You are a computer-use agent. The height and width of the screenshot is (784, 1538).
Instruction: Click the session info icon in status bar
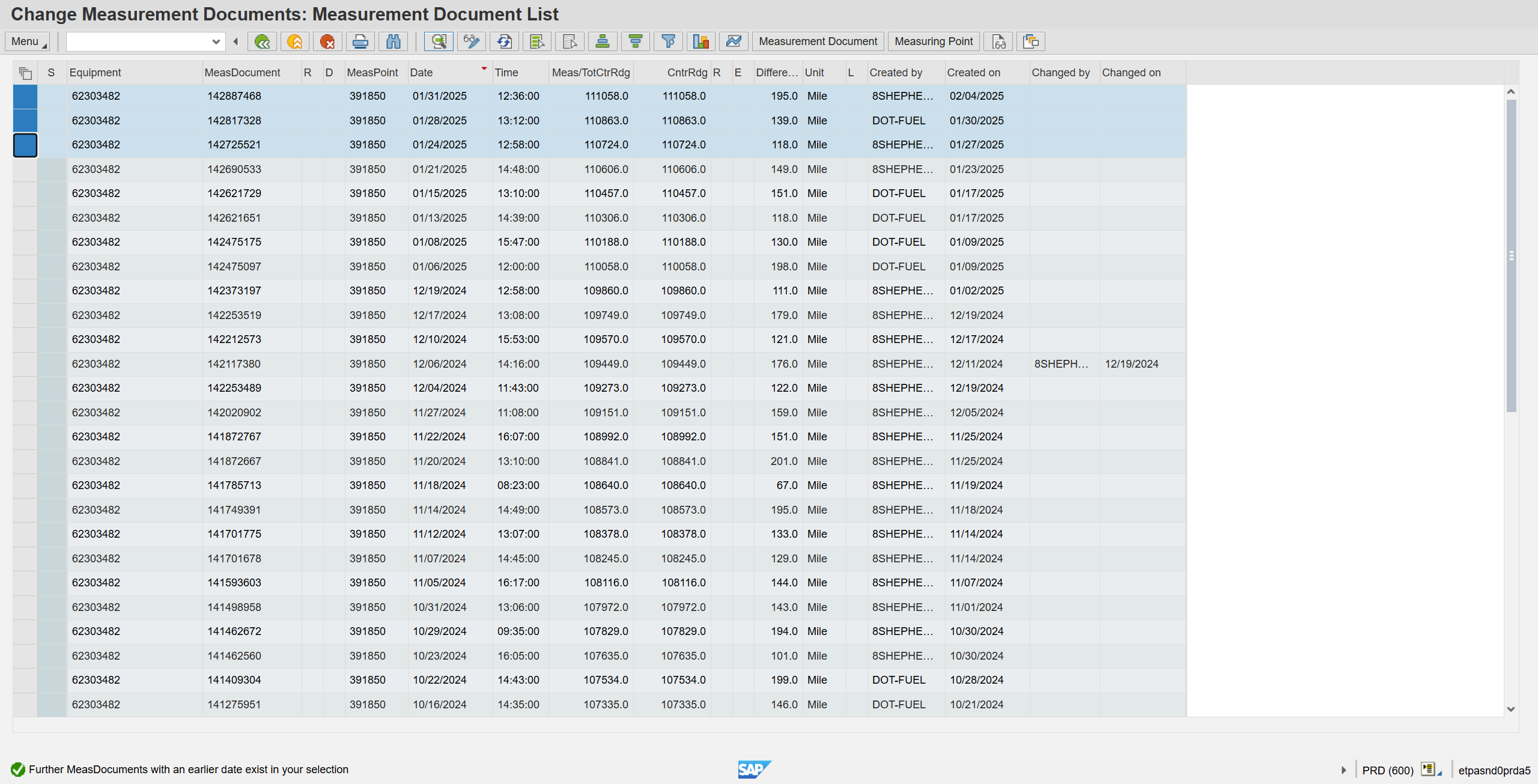tap(1429, 770)
